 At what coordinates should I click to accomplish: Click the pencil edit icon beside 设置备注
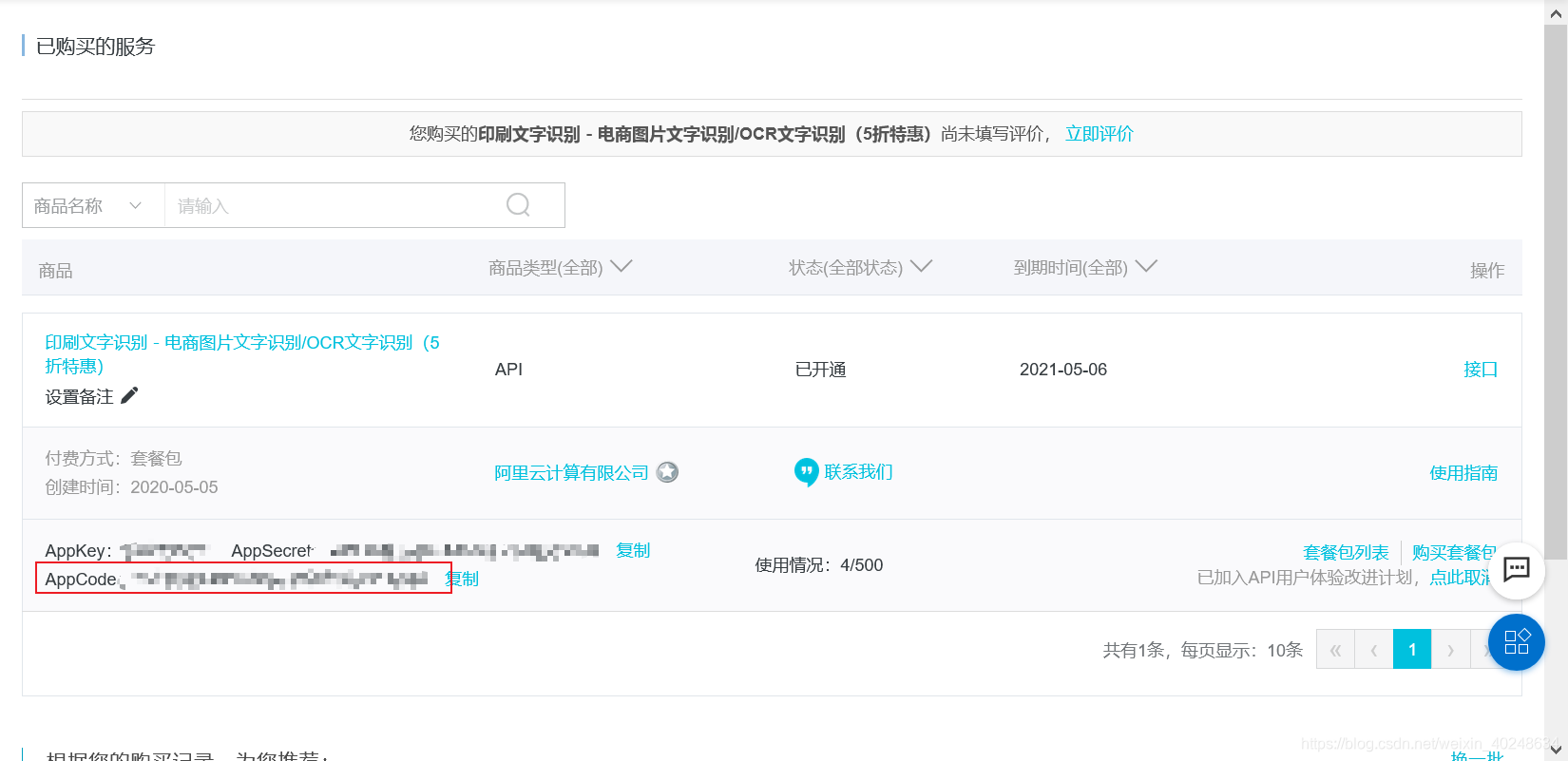[129, 395]
